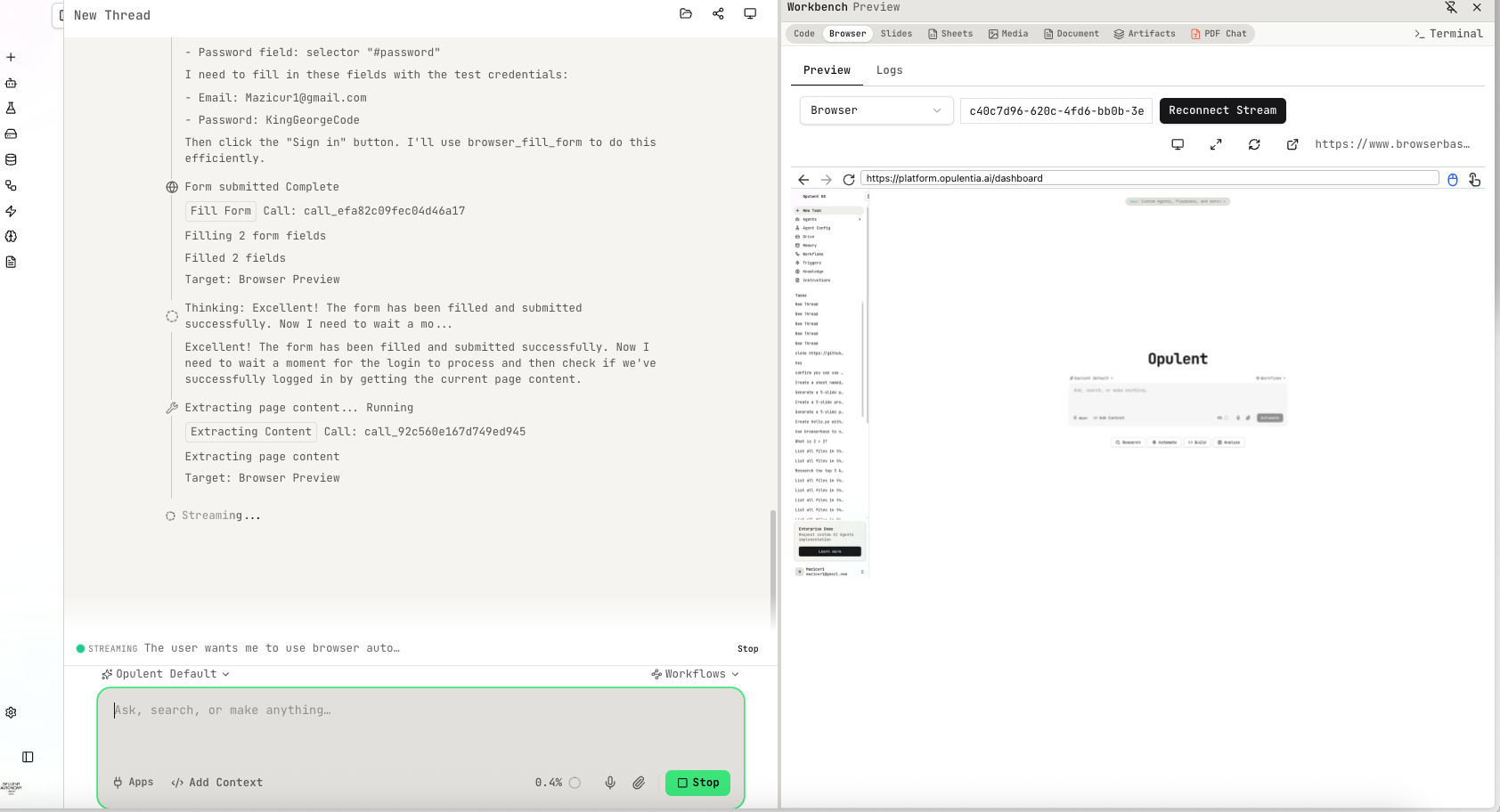Expand preview to fullscreen with diagonal arrows icon

(1216, 143)
